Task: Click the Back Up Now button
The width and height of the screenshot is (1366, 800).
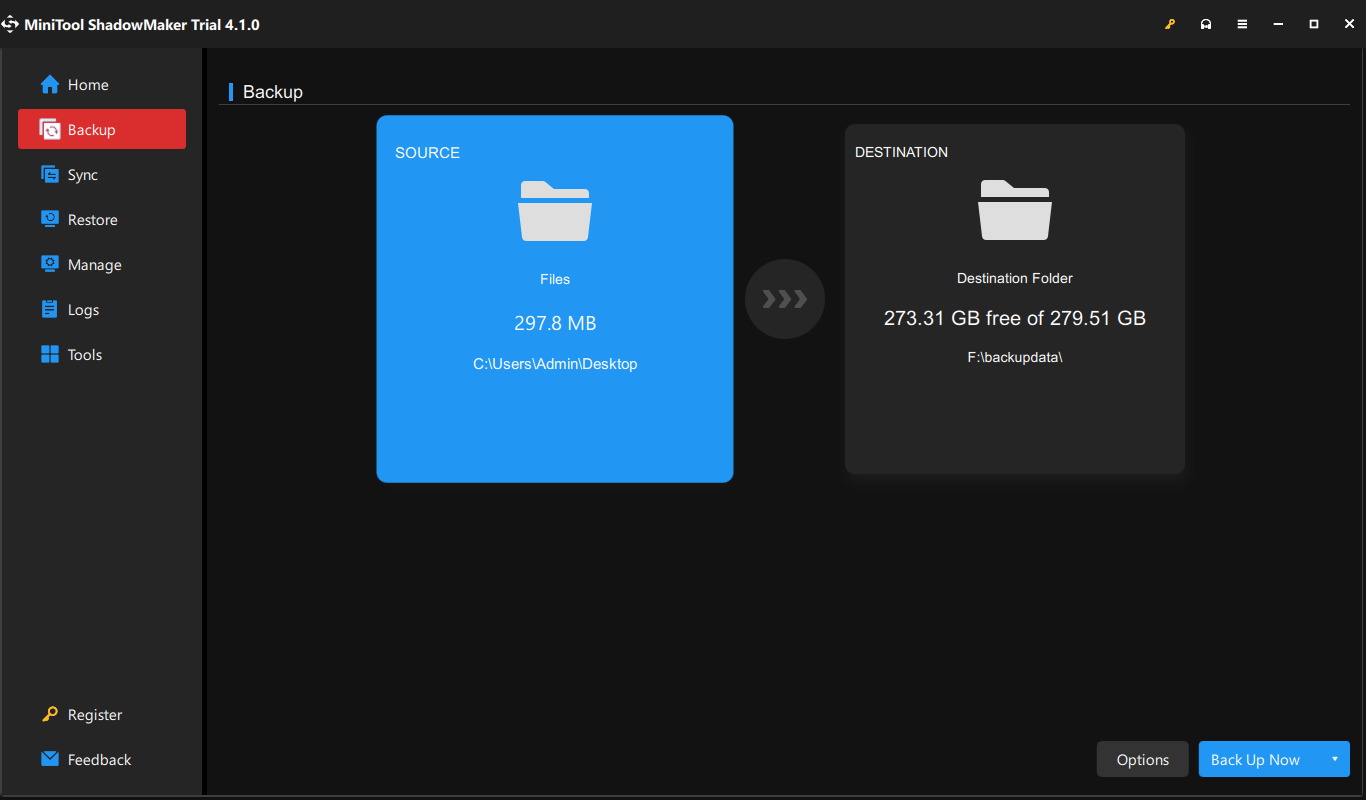Action: click(x=1255, y=759)
